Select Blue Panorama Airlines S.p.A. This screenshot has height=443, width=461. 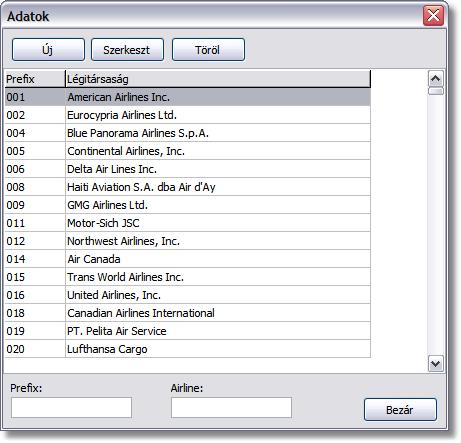[188, 133]
